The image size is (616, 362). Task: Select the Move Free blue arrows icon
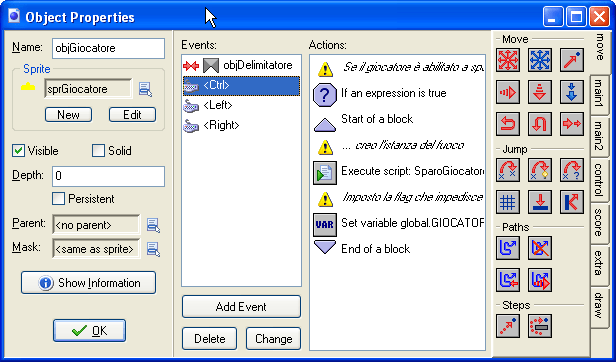coord(540,60)
